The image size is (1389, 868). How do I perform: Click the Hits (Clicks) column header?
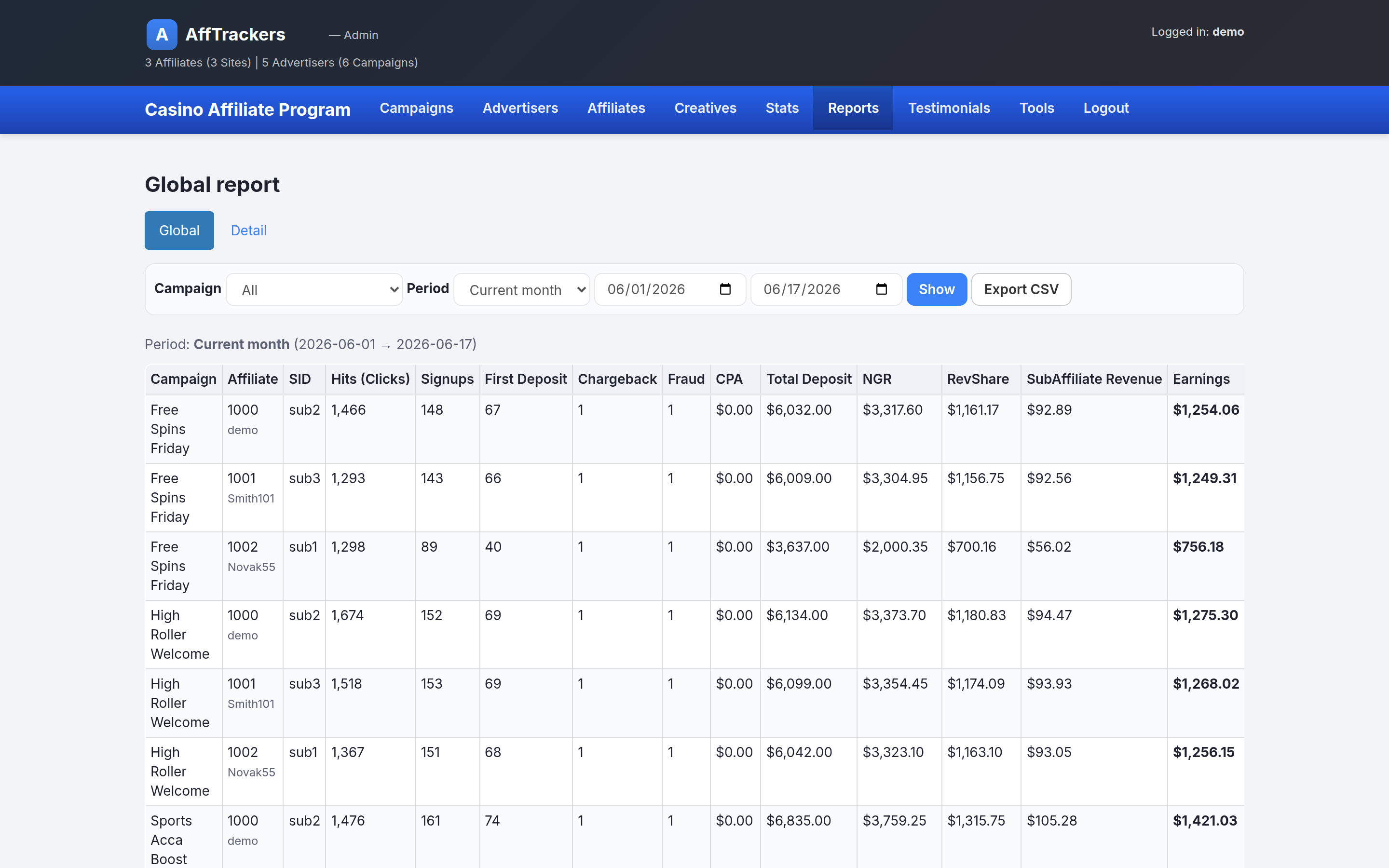point(370,379)
